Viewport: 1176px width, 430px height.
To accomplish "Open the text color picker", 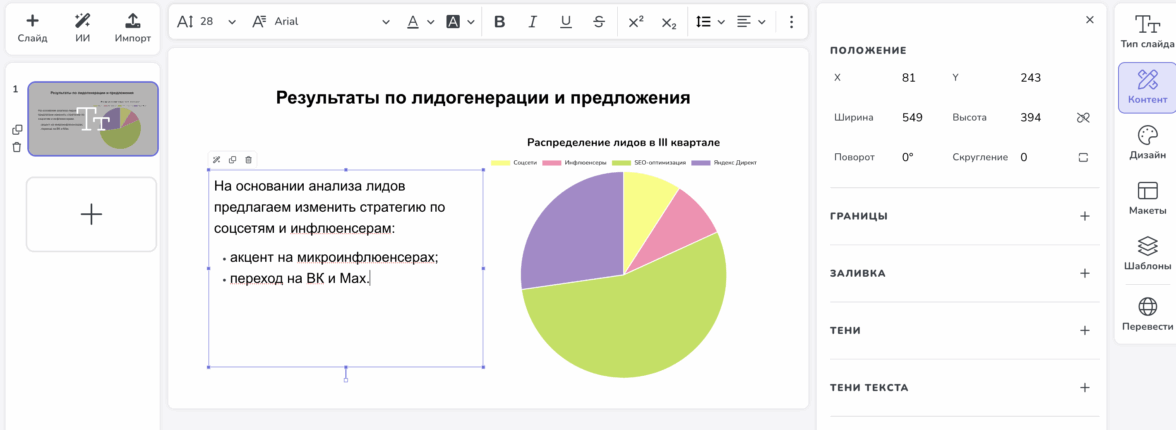I will [x=420, y=22].
